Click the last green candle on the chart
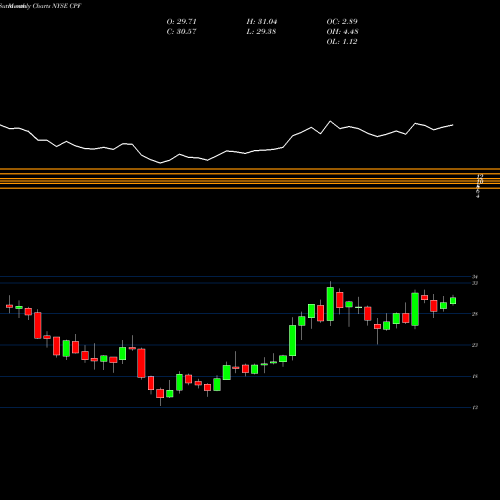This screenshot has height=500, width=500. [453, 301]
